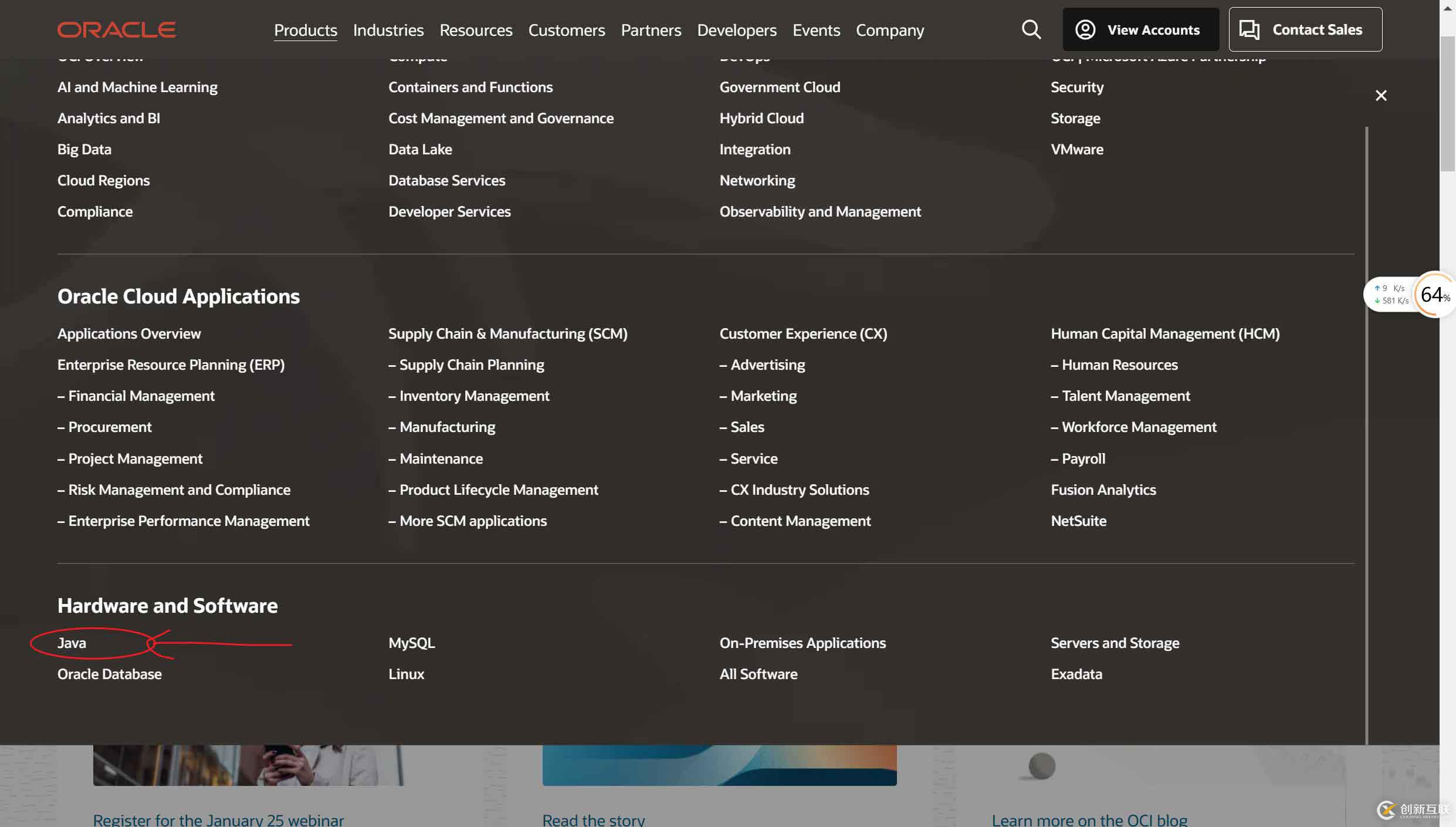Click the webinar thumbnail image

(248, 765)
